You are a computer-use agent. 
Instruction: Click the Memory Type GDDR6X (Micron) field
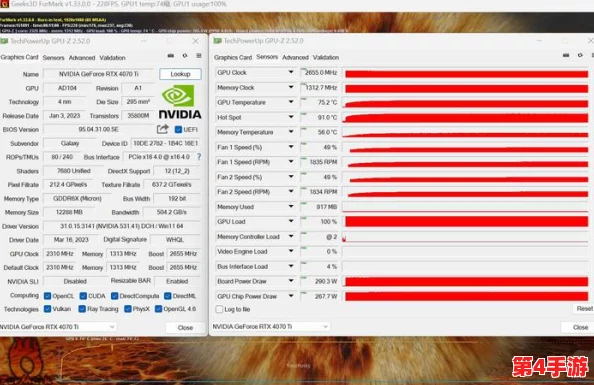tap(77, 199)
